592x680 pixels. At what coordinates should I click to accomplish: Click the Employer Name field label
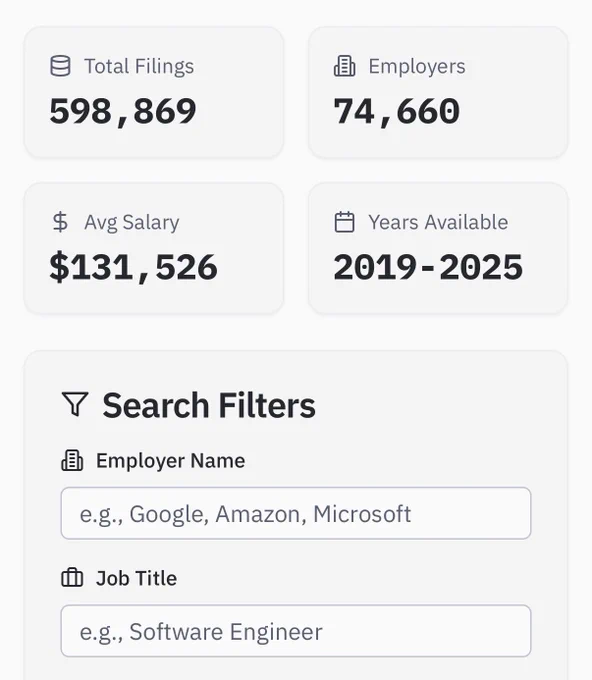[x=170, y=461]
